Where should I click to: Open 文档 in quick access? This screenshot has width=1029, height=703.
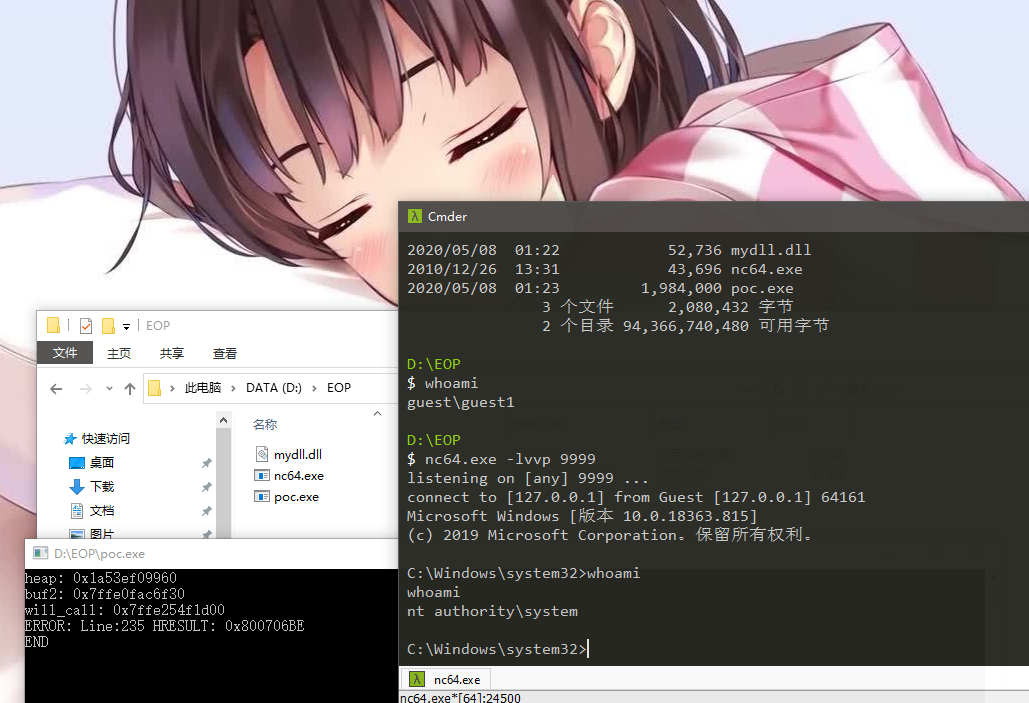(102, 511)
